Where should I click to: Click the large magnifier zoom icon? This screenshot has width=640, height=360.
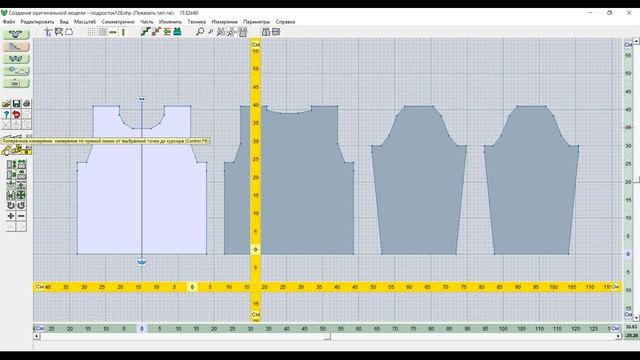click(200, 32)
